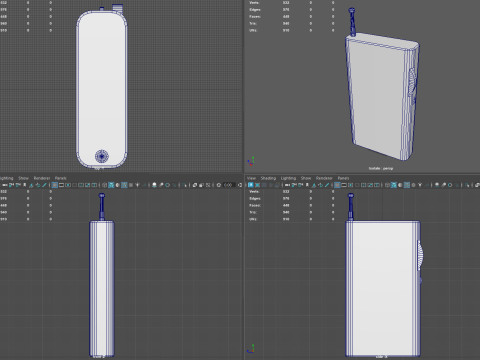Image resolution: width=480 pixels, height=360 pixels.
Task: Open Camera Attributes from right viewport toolbar
Action: 300,185
